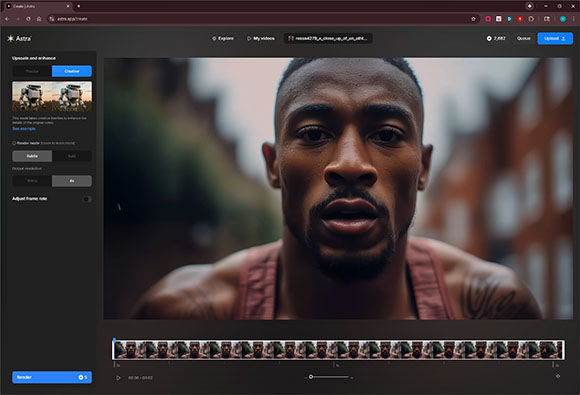Click the blue Upload button
The width and height of the screenshot is (580, 395).
click(555, 38)
